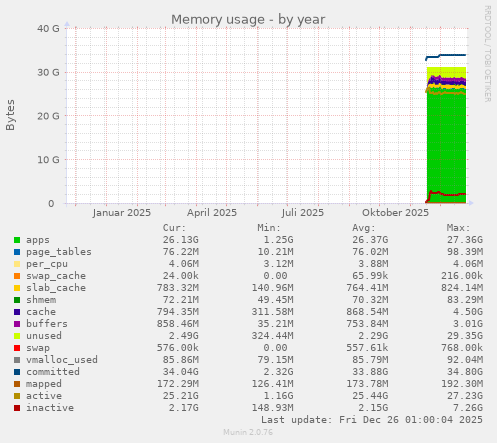Viewport: 497px width, 443px height.
Task: Click the 'inactive' legend label
Action: (x=50, y=408)
